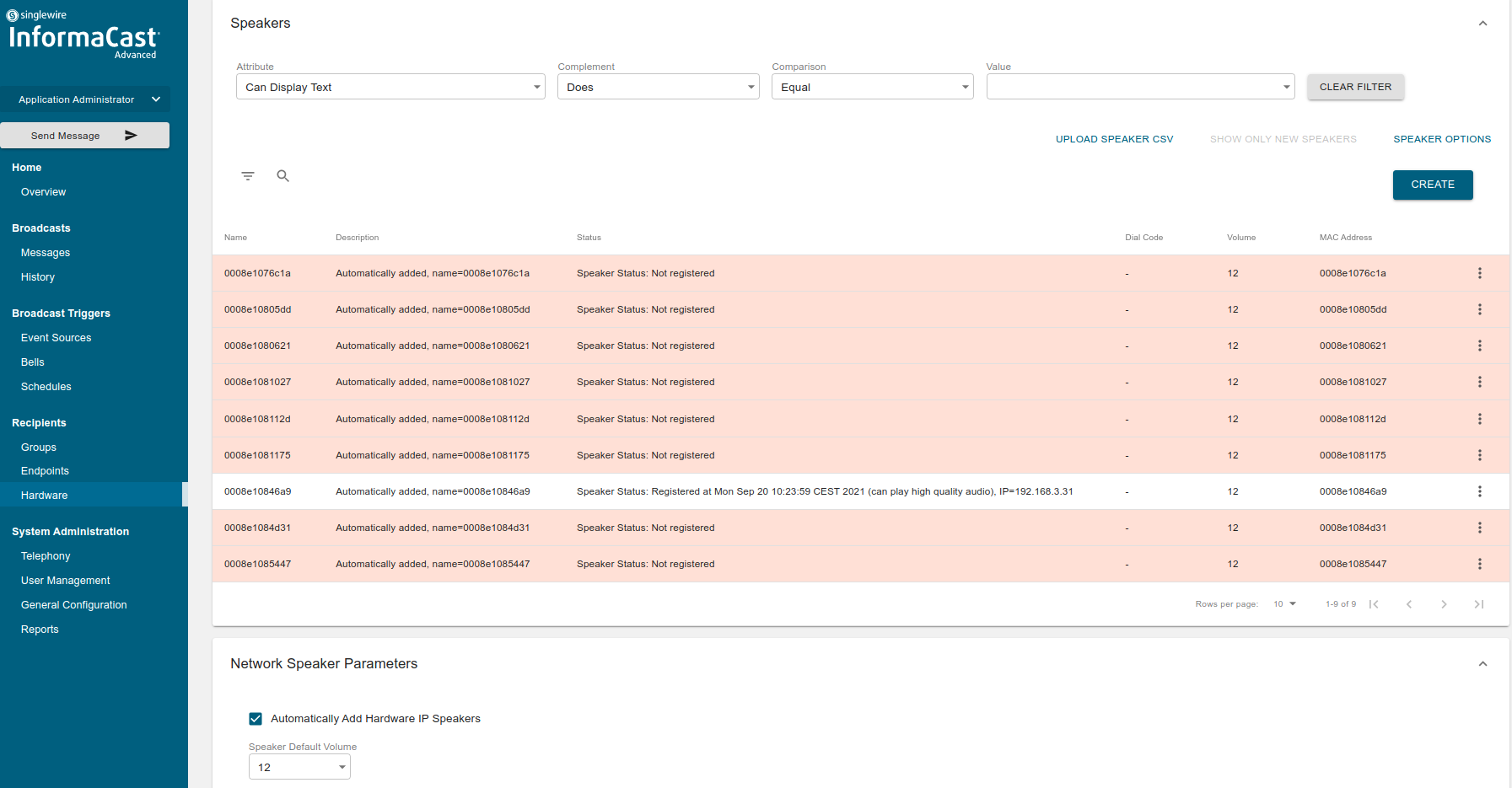Click the Upload Speaker CSV link

(1114, 139)
